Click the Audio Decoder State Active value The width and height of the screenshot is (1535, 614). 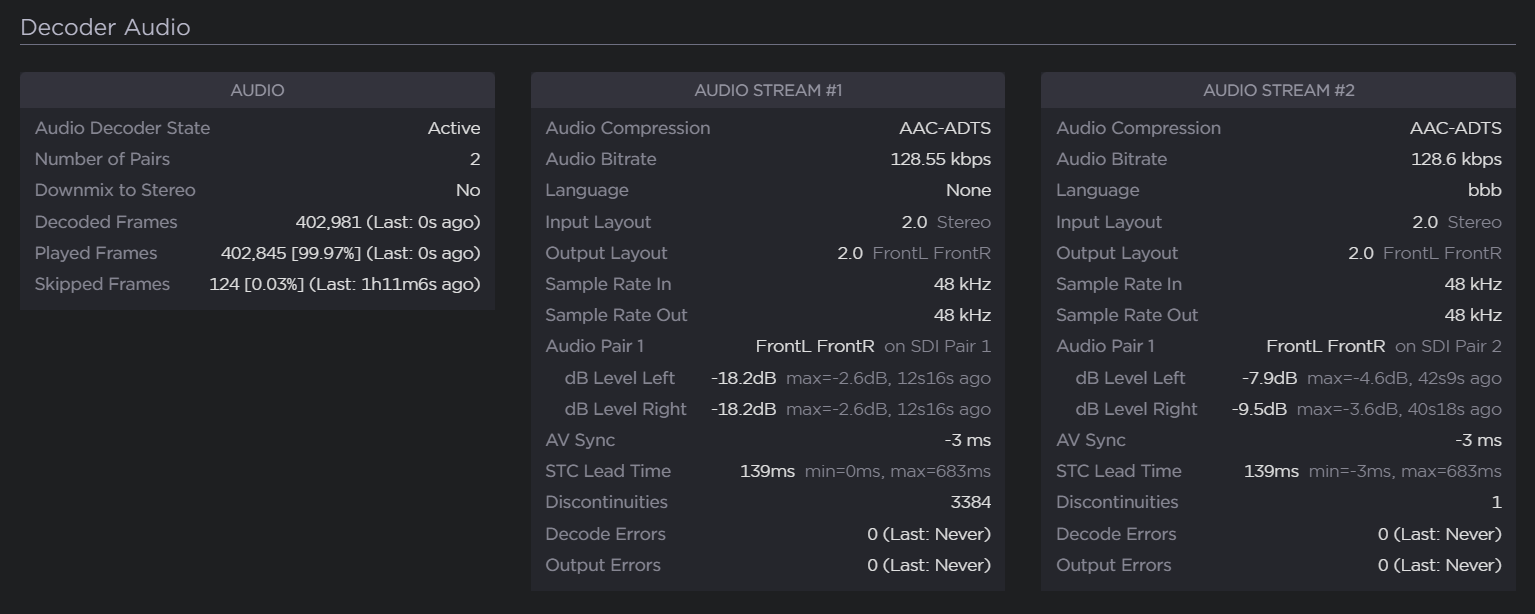(x=454, y=128)
